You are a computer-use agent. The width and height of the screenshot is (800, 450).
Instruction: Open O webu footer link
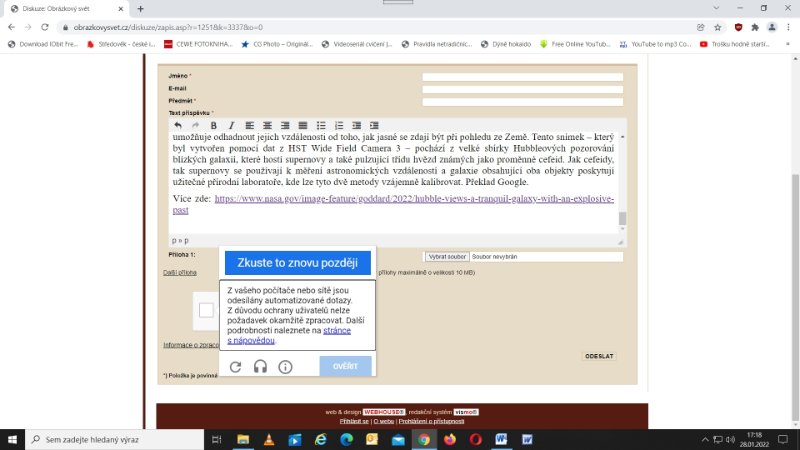coord(384,421)
